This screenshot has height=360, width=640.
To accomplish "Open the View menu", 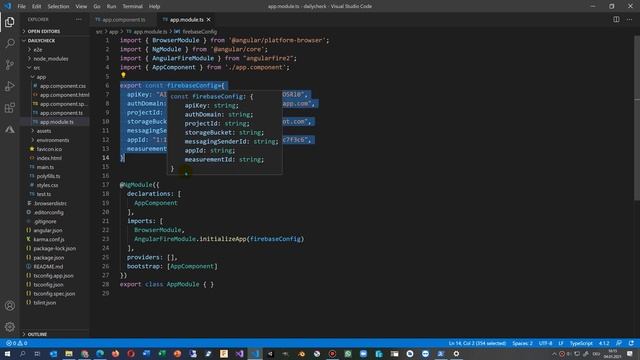I will tap(81, 6).
